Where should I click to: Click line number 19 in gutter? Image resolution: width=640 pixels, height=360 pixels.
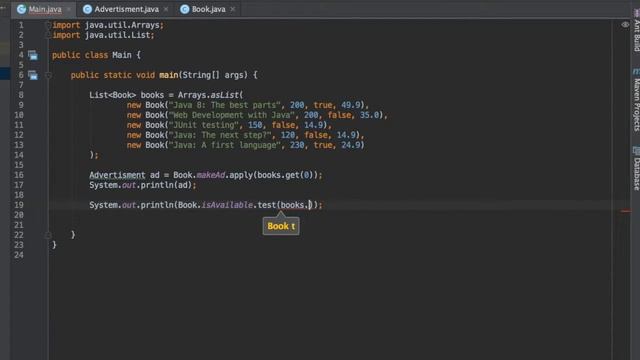pyautogui.click(x=19, y=205)
